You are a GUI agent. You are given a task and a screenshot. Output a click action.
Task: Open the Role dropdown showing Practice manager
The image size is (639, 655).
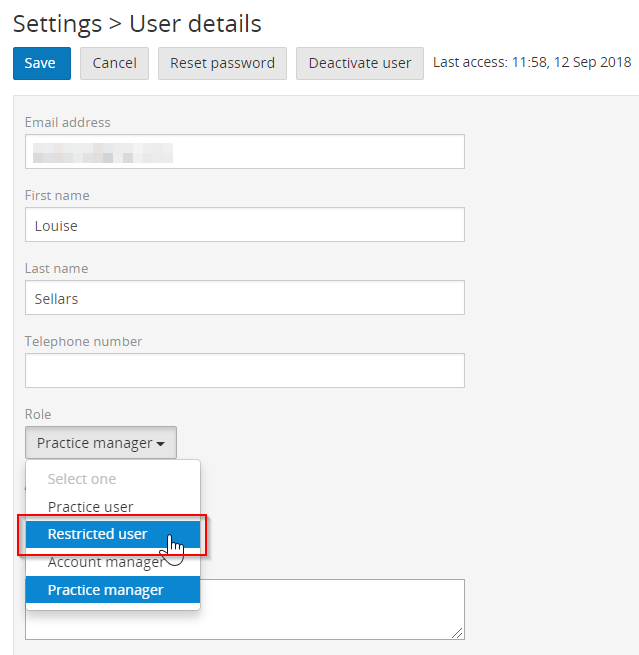tap(101, 442)
